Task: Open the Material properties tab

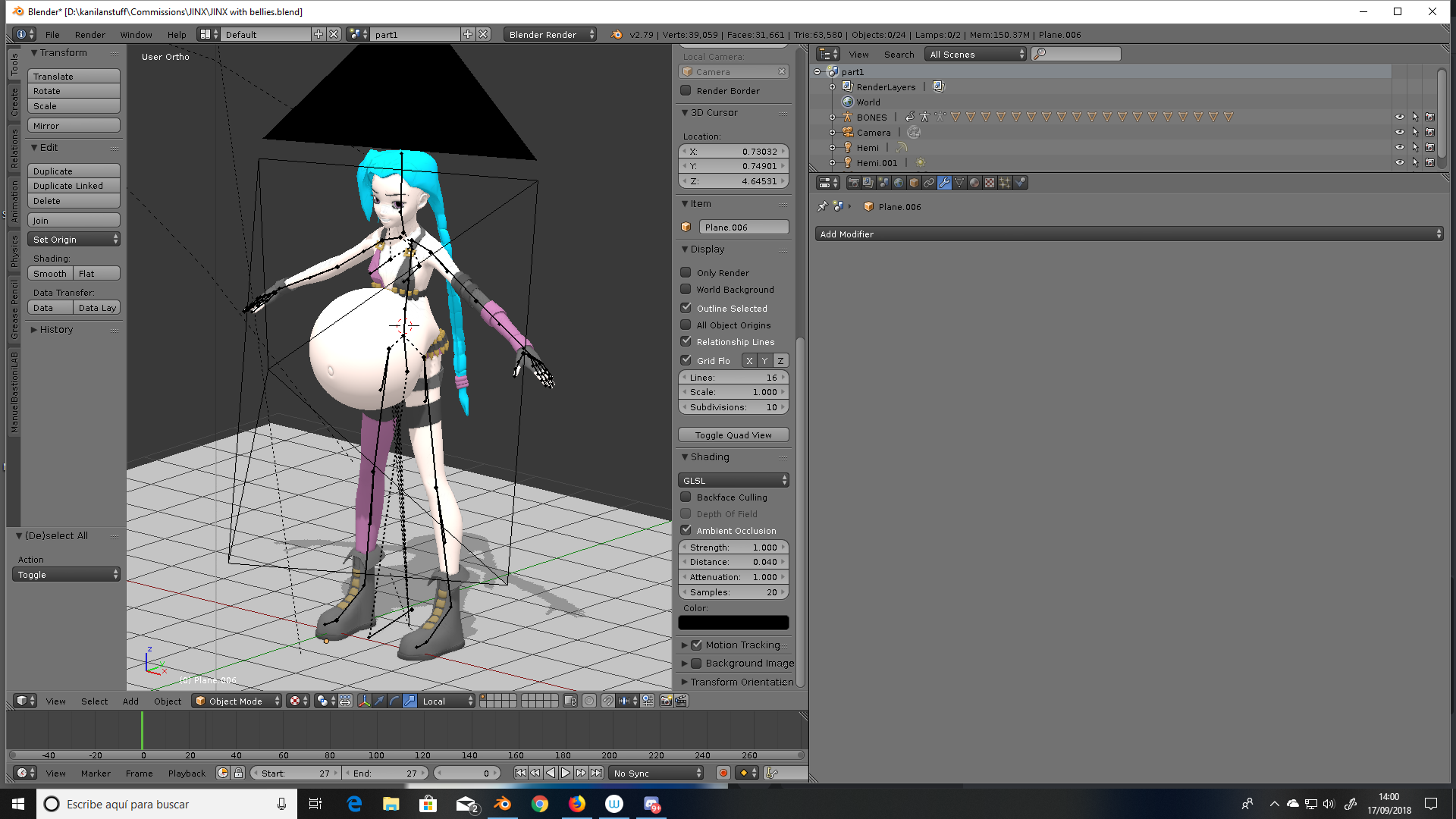Action: (x=974, y=183)
